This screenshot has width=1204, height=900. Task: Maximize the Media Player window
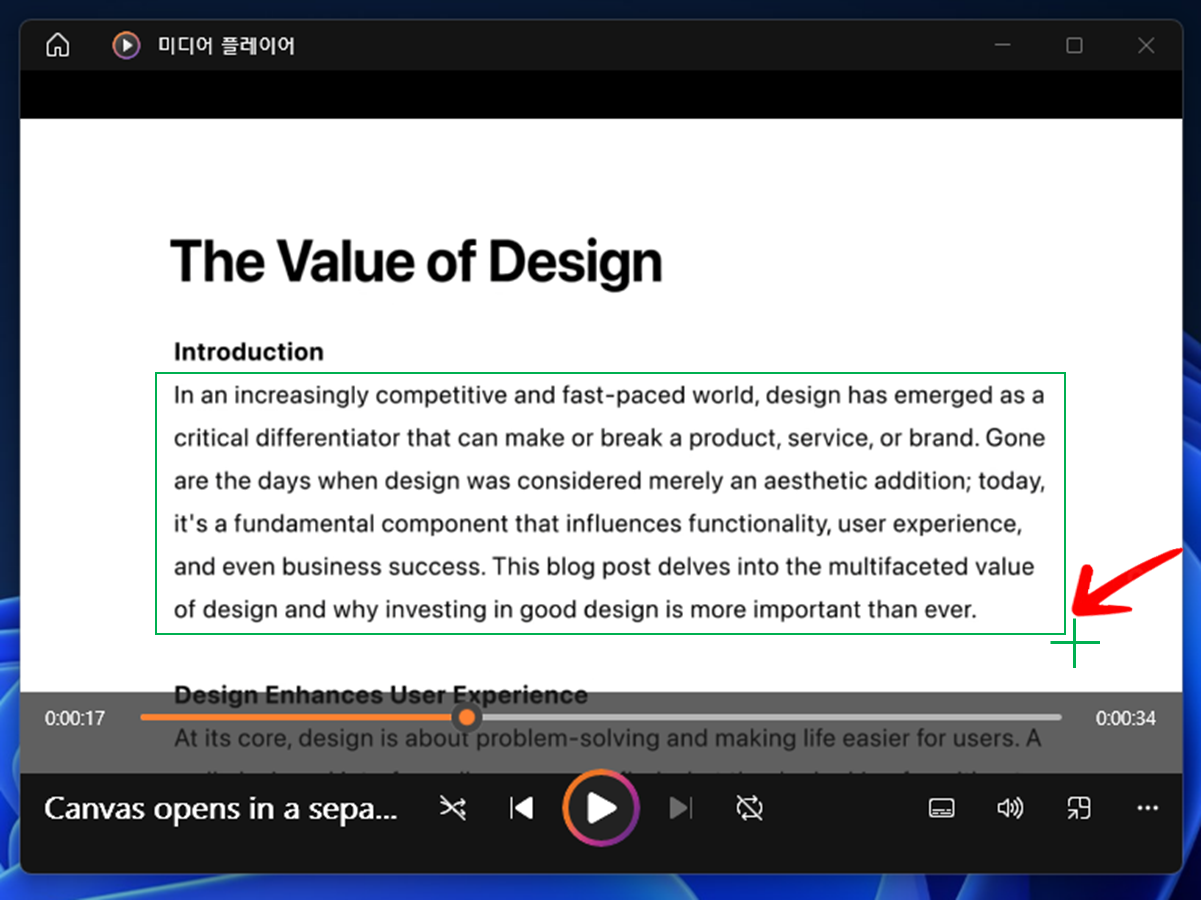1074,46
